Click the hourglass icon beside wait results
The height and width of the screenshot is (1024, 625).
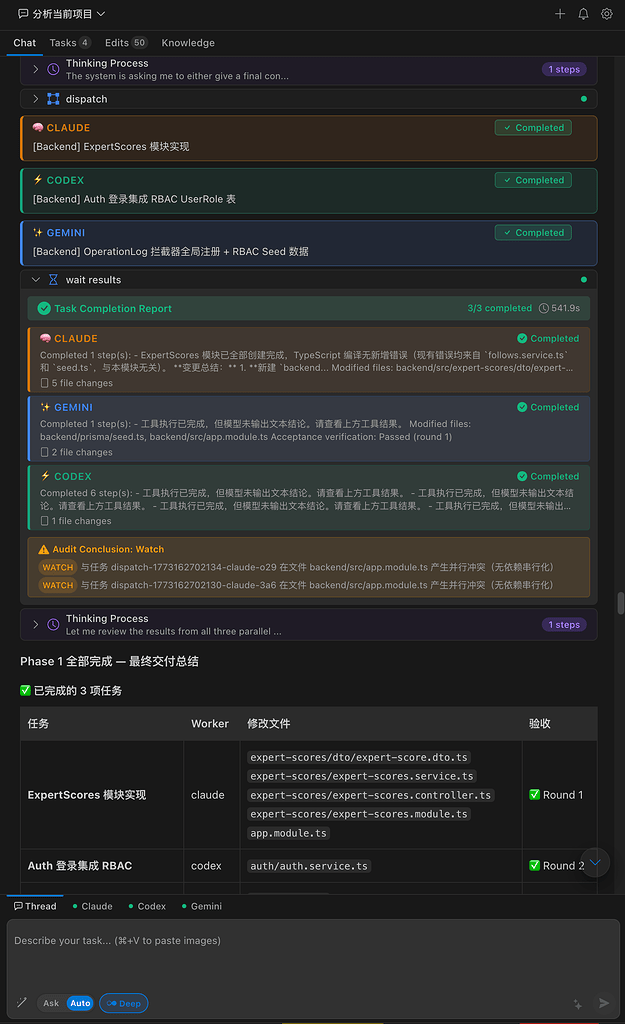point(54,280)
